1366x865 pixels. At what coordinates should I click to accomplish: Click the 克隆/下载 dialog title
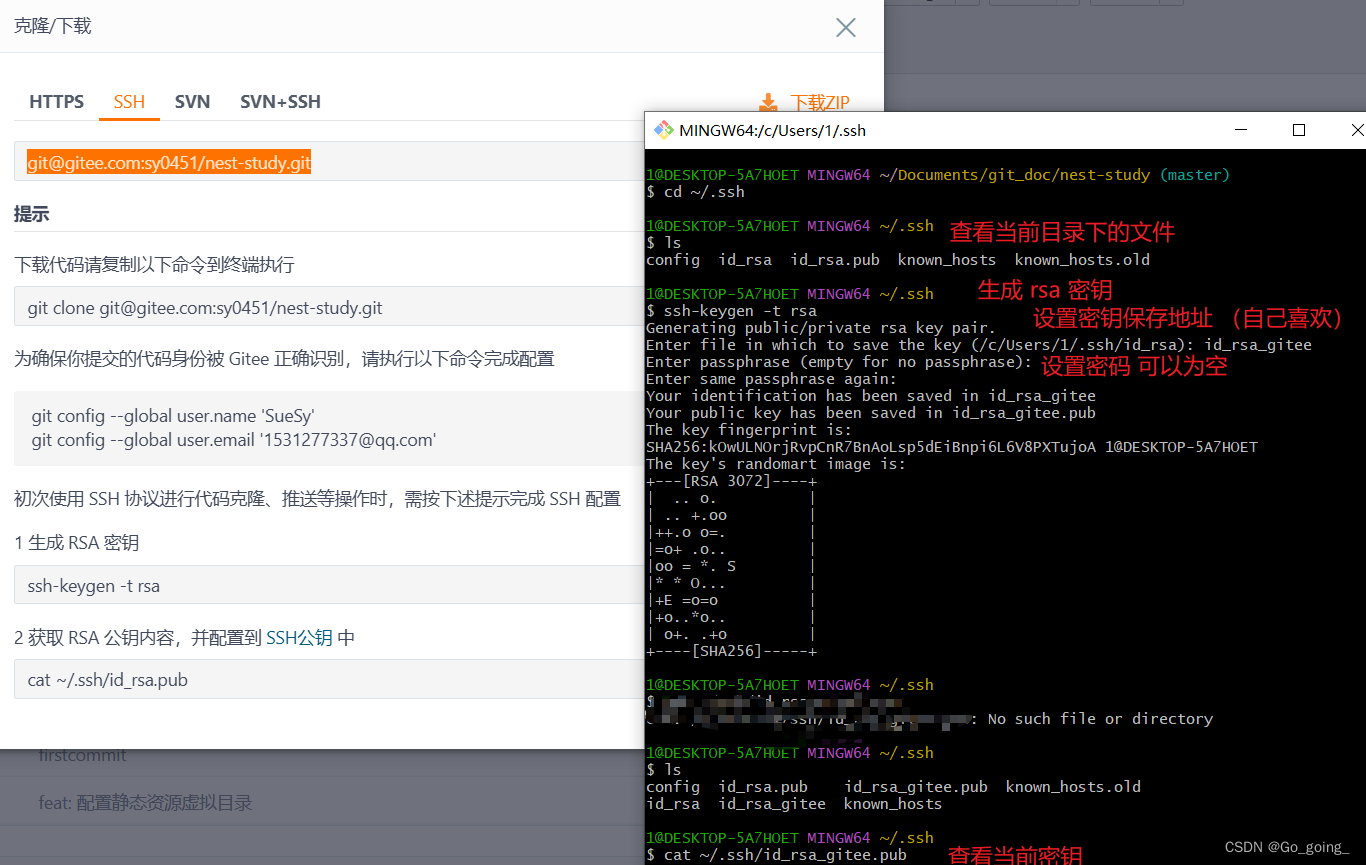53,26
